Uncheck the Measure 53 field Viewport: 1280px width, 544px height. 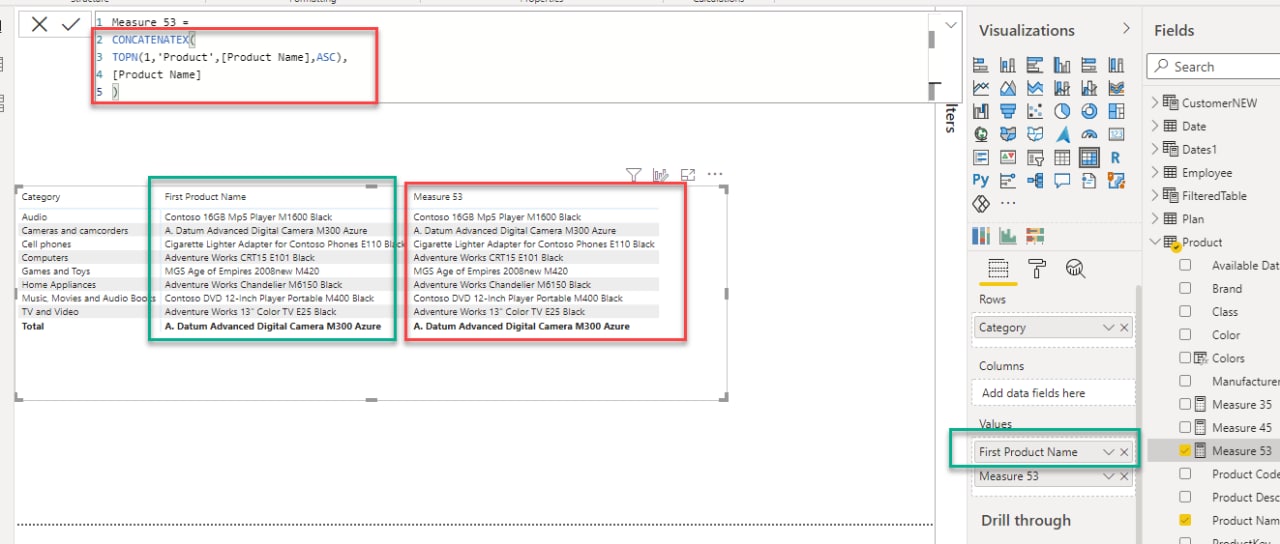(1185, 451)
